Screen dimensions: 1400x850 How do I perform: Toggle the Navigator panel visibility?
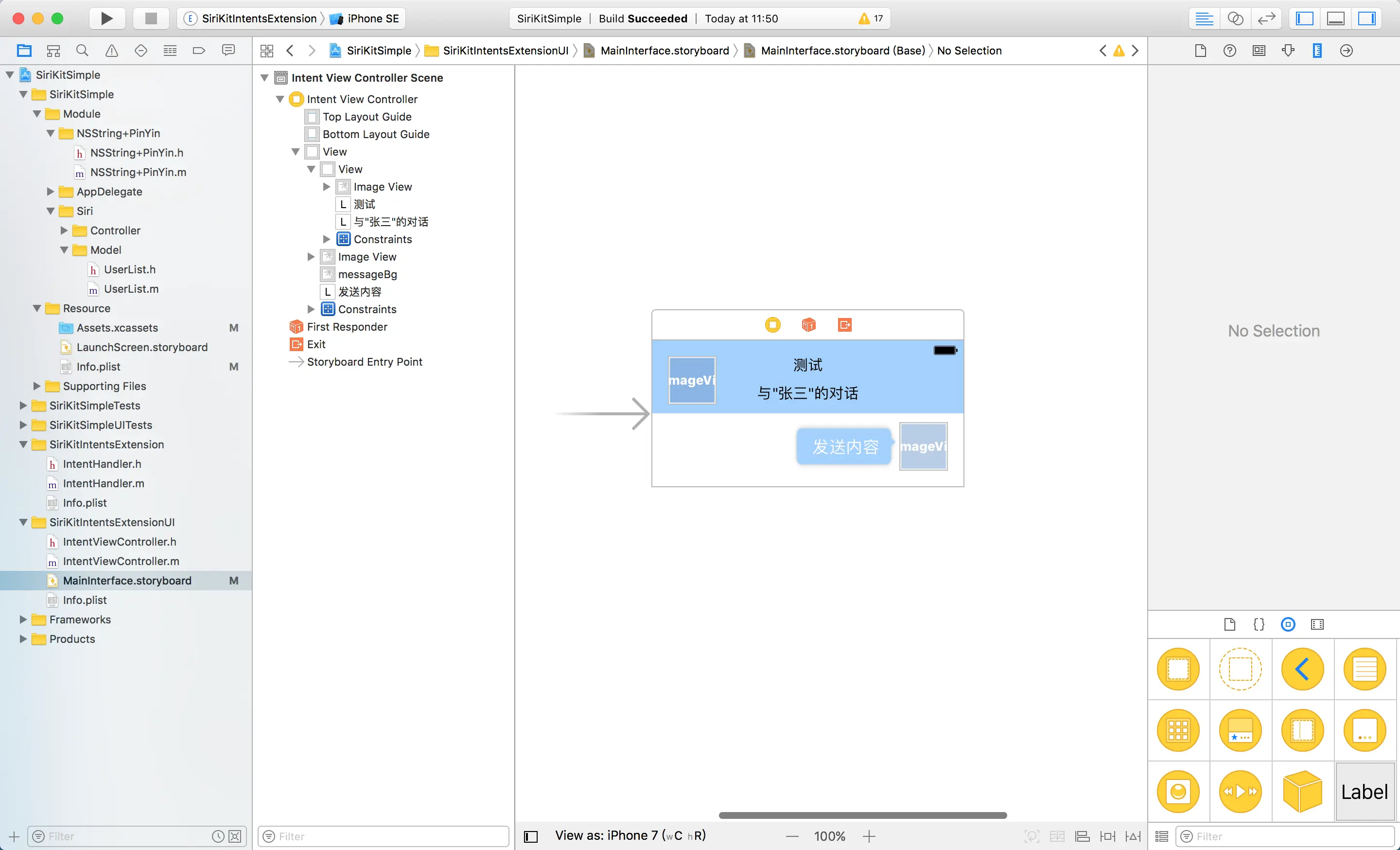pos(1305,18)
